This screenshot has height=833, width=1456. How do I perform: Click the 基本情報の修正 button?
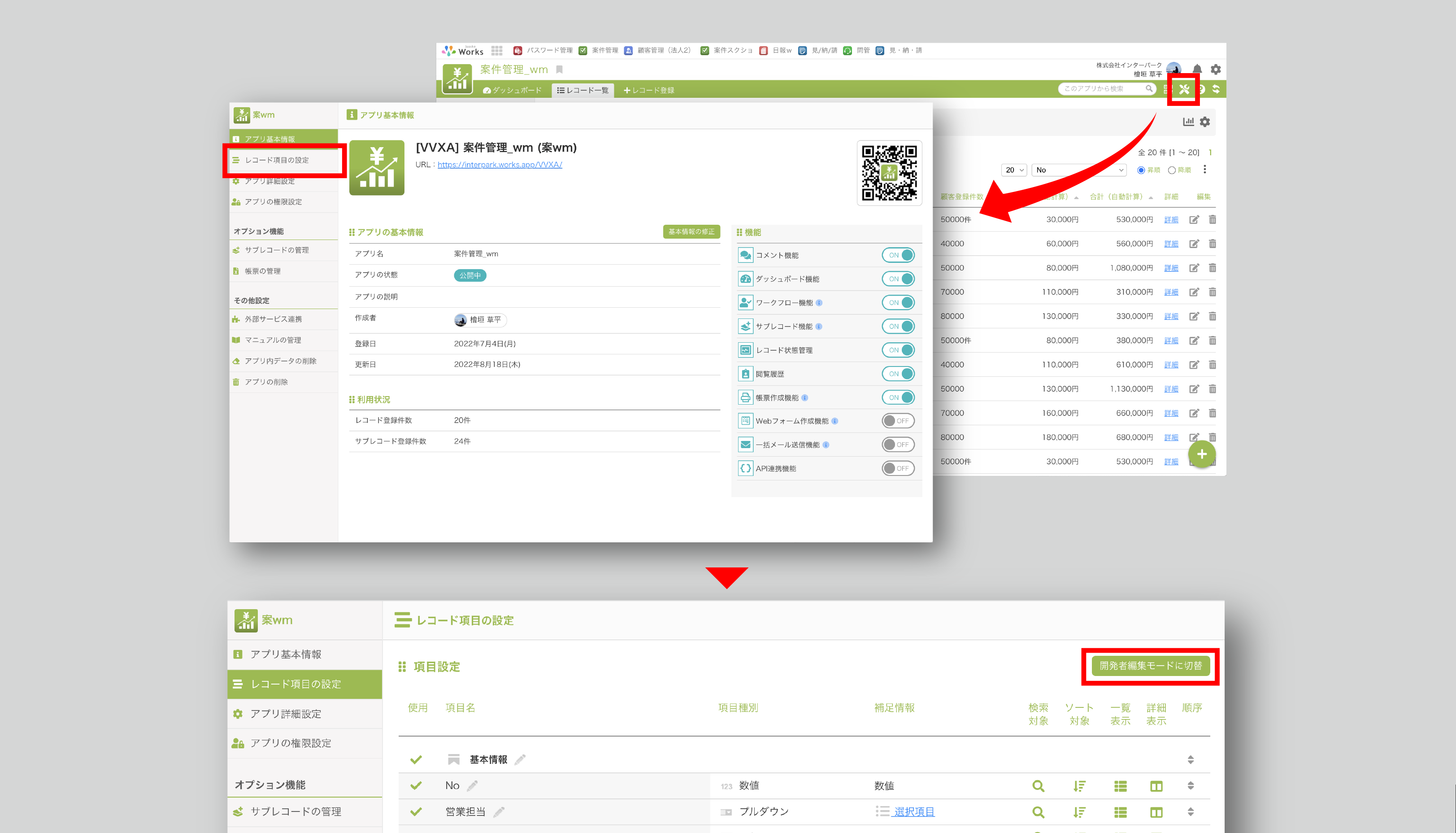[x=691, y=232]
